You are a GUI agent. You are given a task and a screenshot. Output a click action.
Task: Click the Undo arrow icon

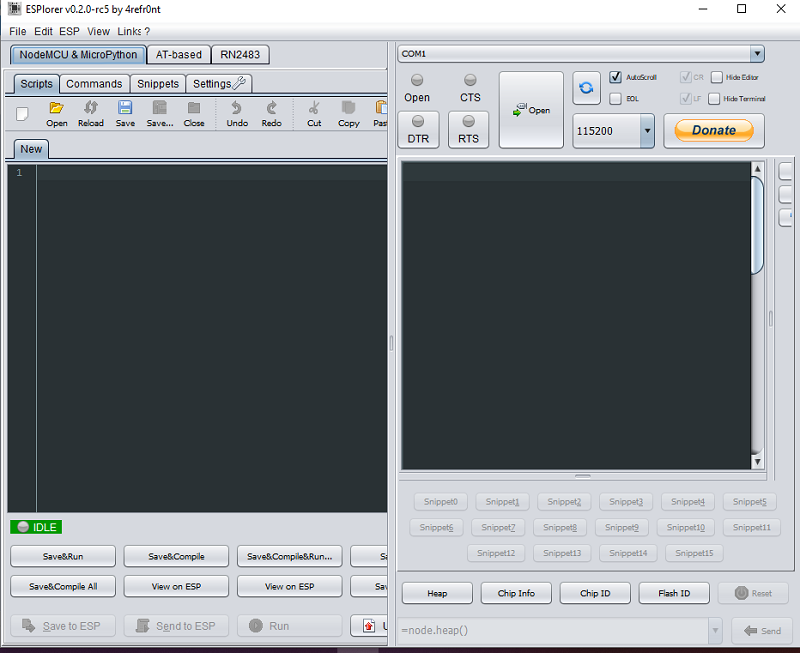coord(237,109)
